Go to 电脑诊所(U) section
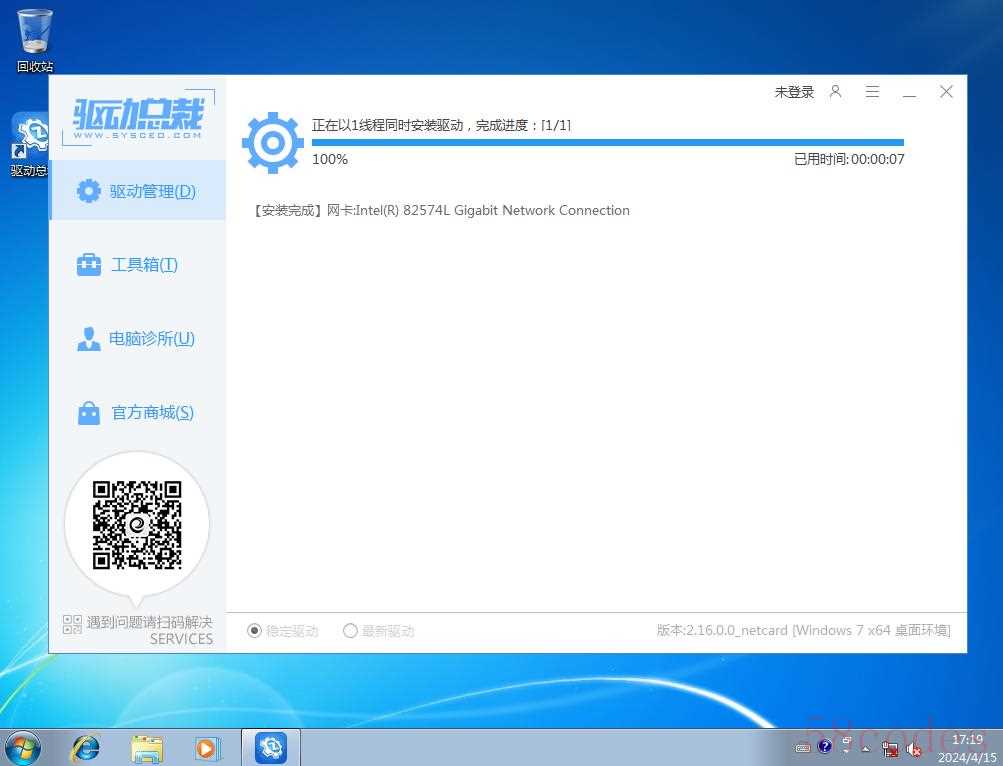The height and width of the screenshot is (766, 1003). coord(138,339)
